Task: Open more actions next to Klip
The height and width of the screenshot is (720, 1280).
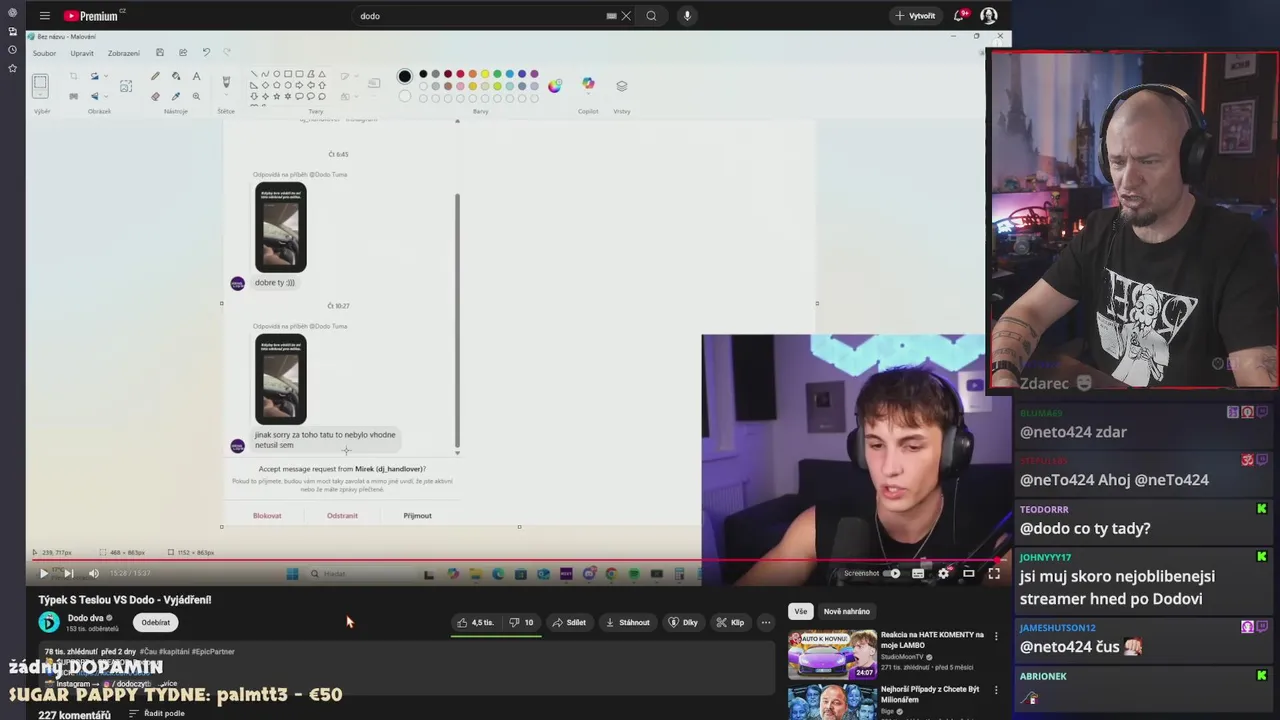Action: [x=766, y=622]
